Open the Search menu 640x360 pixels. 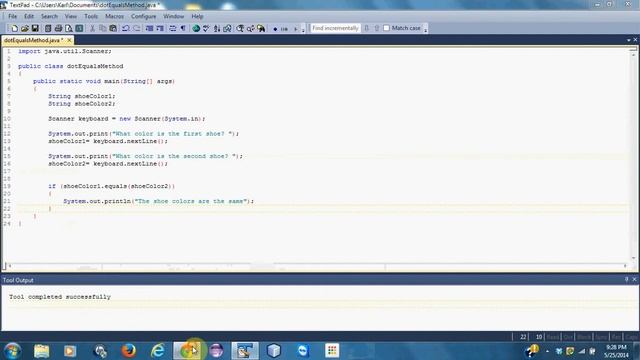(49, 16)
